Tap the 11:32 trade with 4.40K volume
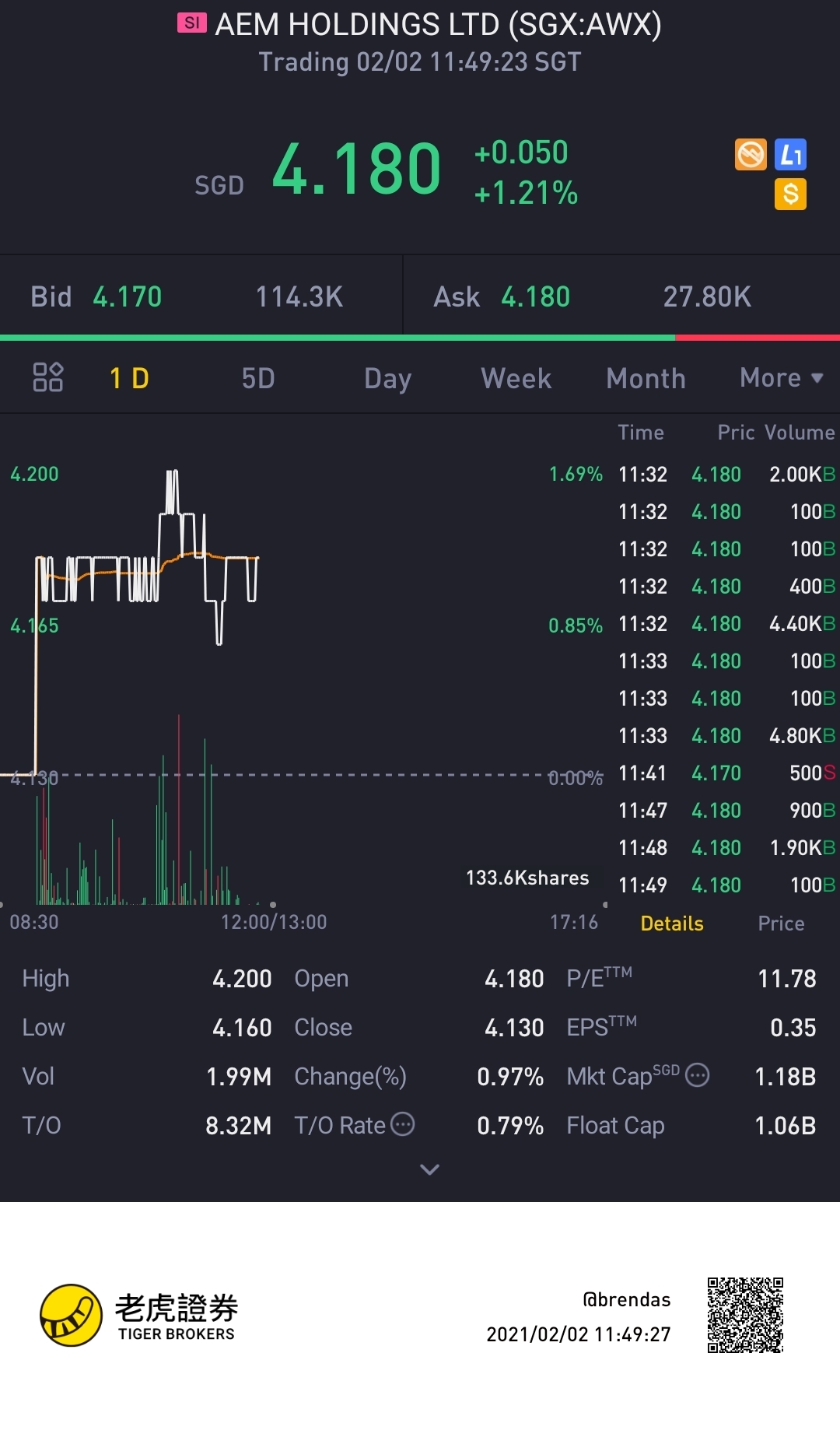 coord(726,623)
